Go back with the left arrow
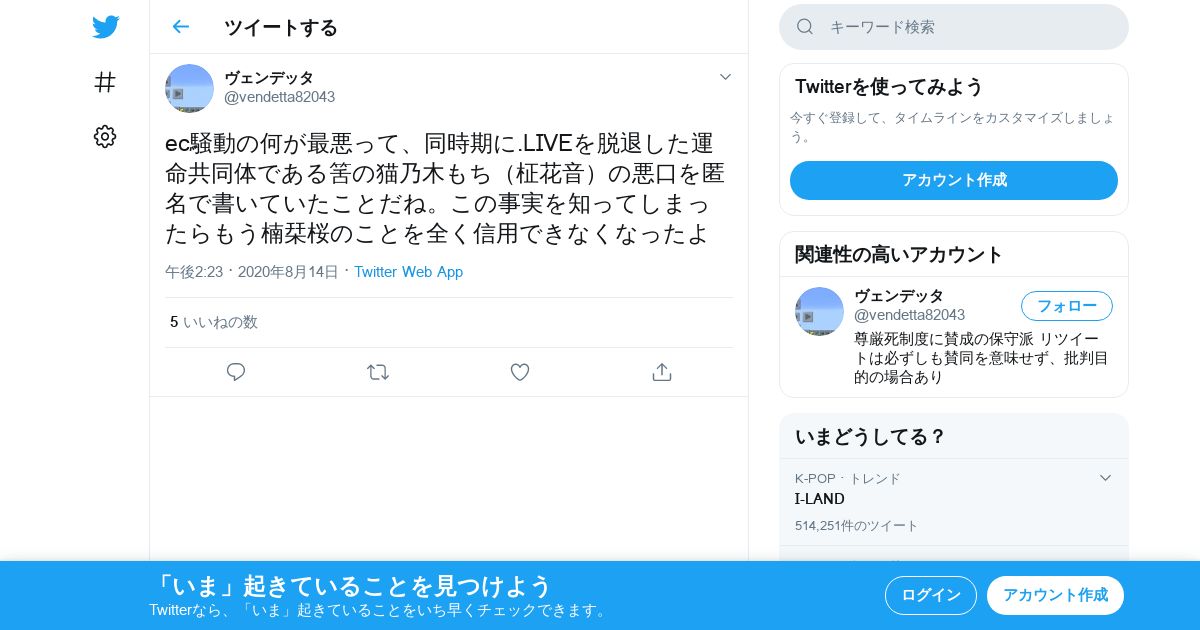1200x630 pixels. [180, 27]
